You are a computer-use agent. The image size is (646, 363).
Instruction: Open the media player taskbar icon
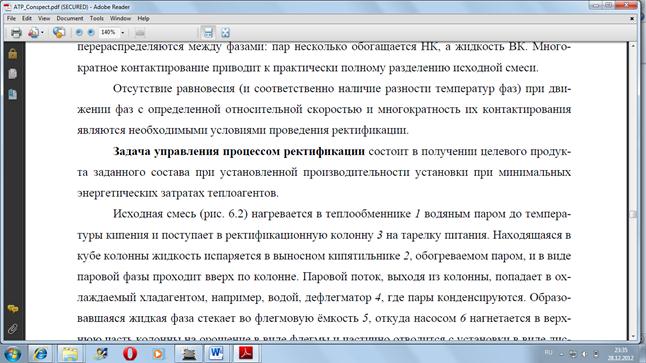pyautogui.click(x=158, y=354)
